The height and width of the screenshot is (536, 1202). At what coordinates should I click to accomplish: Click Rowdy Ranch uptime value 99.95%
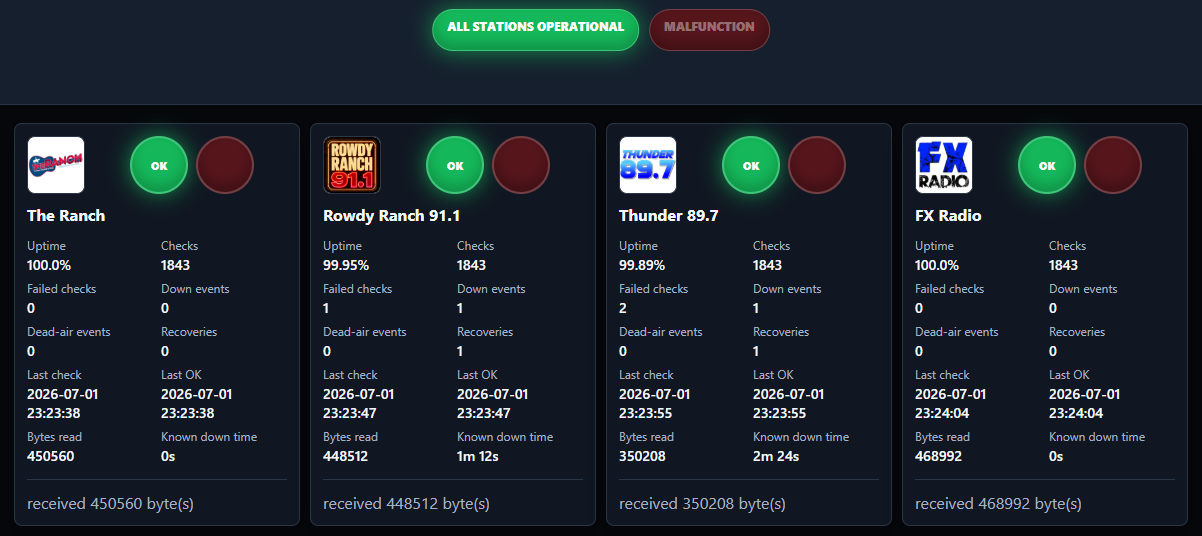pyautogui.click(x=346, y=265)
